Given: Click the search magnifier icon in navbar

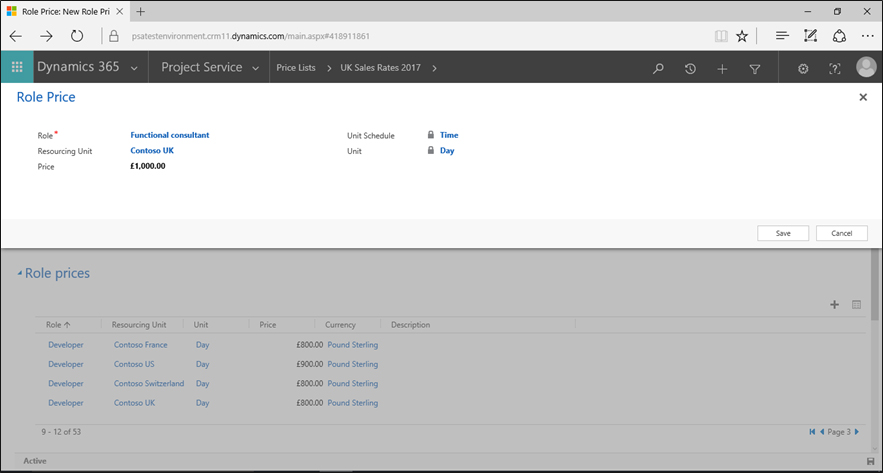Looking at the screenshot, I should tap(658, 68).
